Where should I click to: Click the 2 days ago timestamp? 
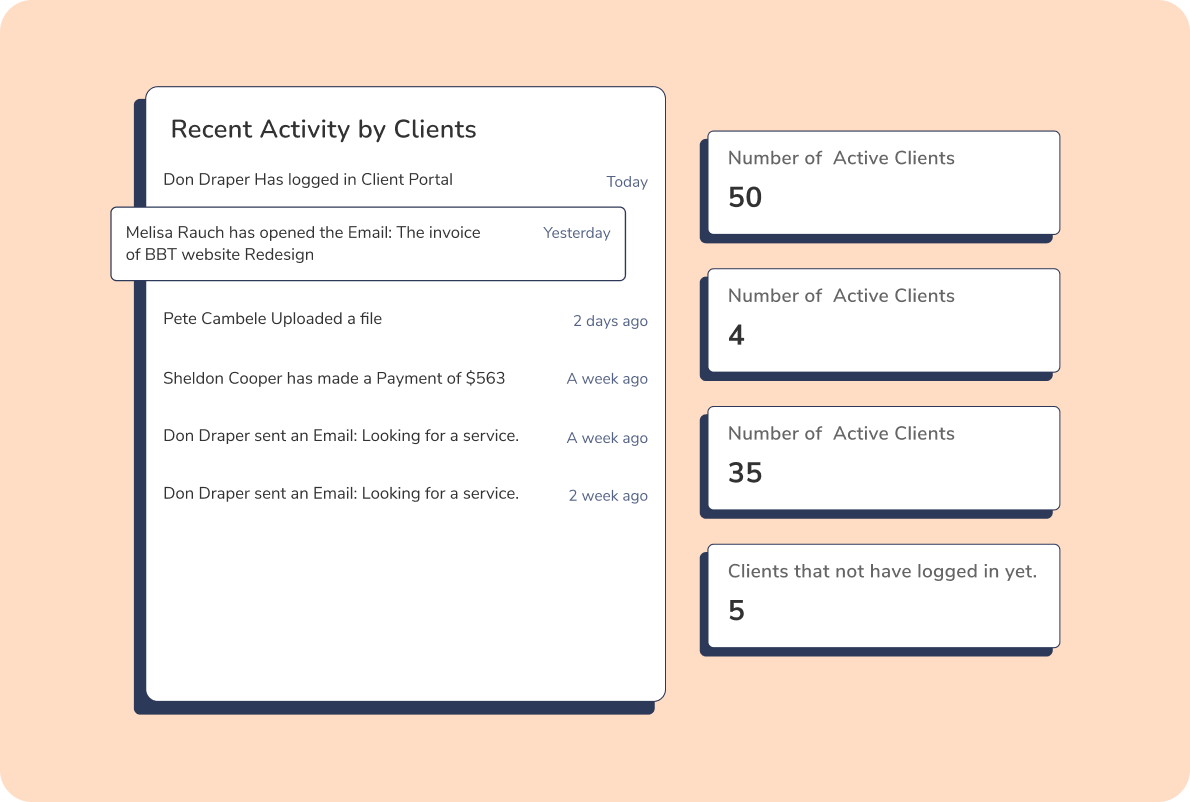click(611, 321)
